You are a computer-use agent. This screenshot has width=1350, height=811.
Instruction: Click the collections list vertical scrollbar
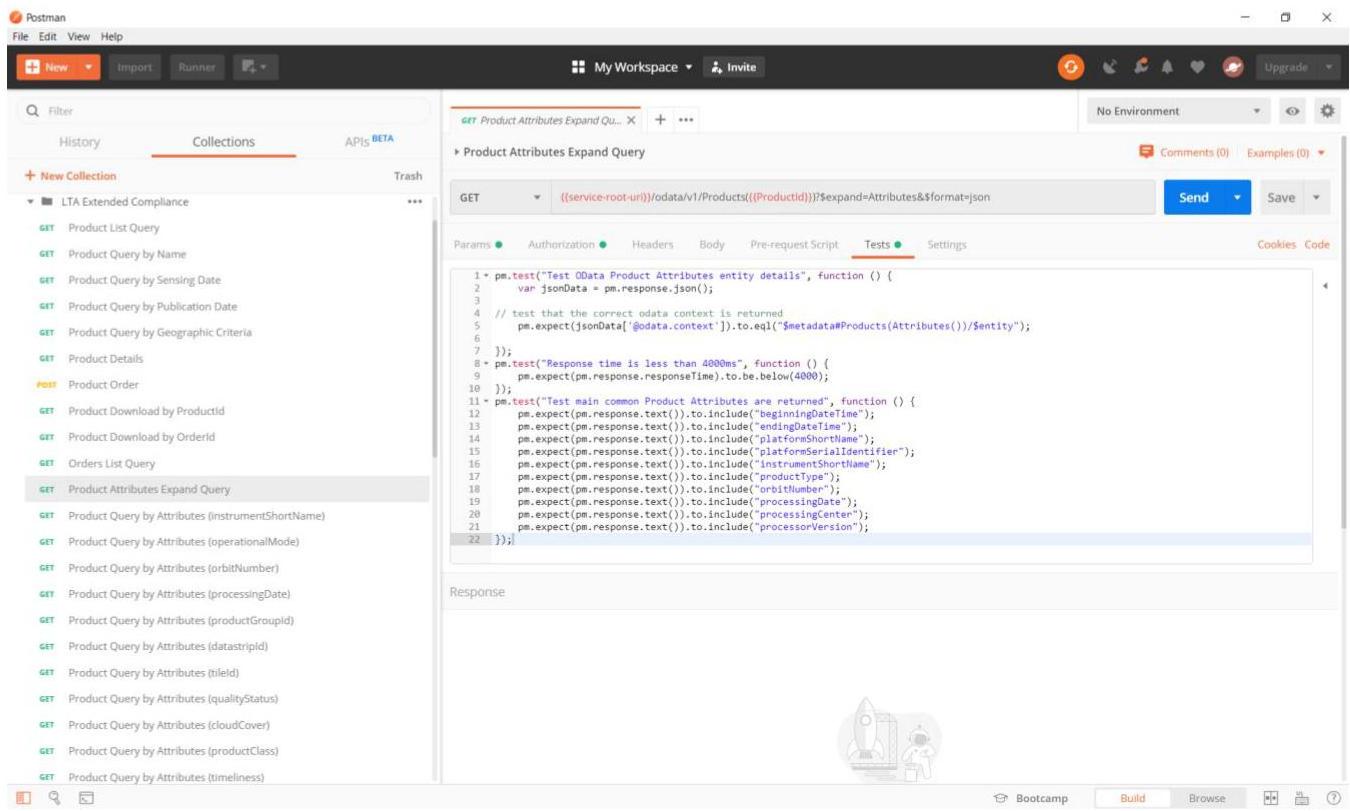pos(434,340)
